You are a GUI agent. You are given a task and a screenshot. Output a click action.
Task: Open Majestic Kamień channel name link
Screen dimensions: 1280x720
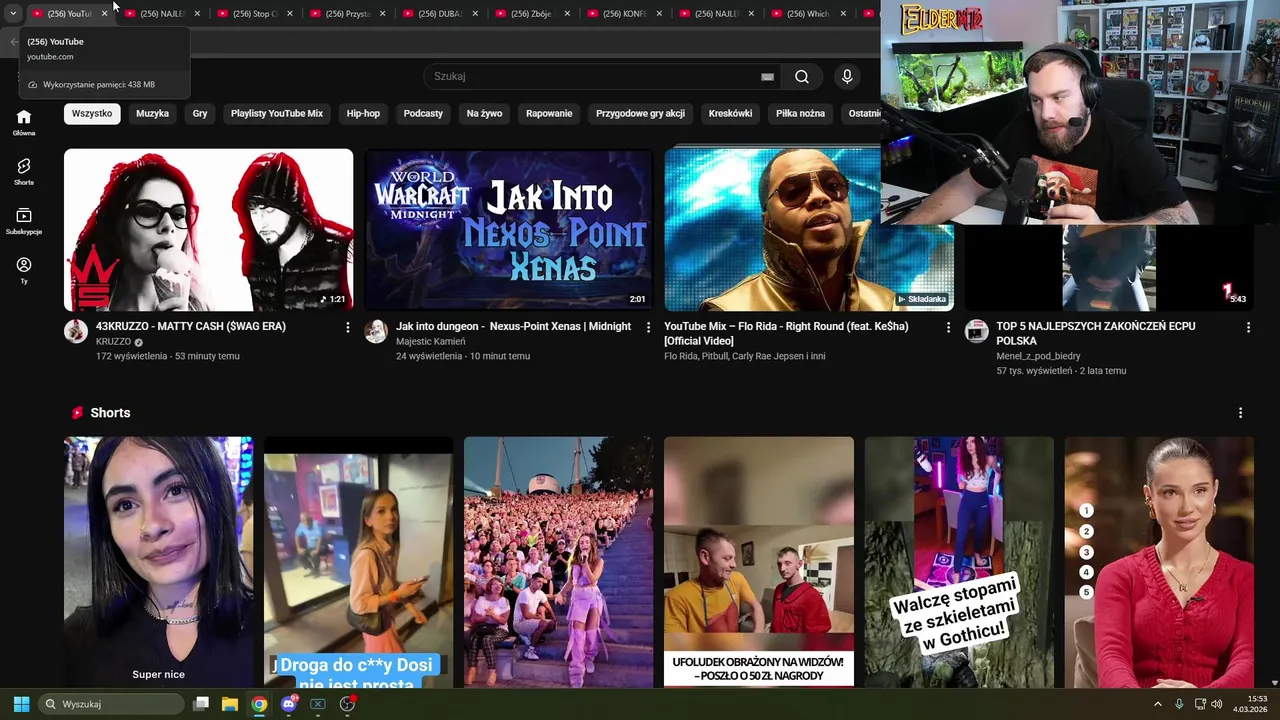click(x=430, y=342)
